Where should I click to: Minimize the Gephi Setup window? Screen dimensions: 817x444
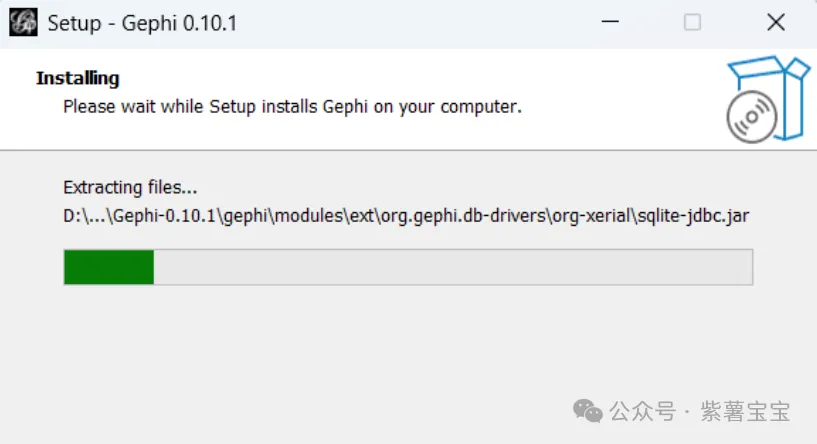pyautogui.click(x=609, y=23)
